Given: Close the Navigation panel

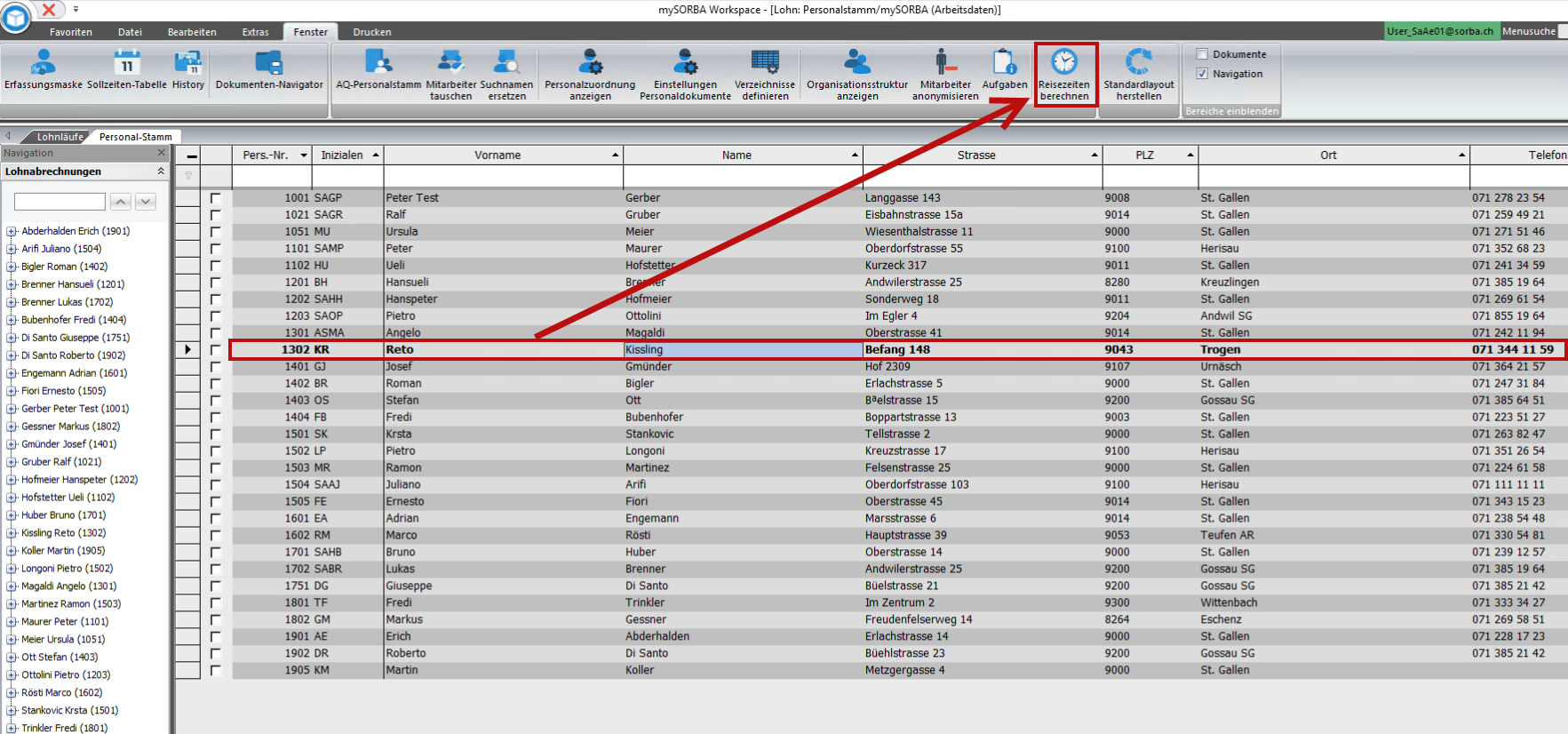Looking at the screenshot, I should [x=162, y=153].
